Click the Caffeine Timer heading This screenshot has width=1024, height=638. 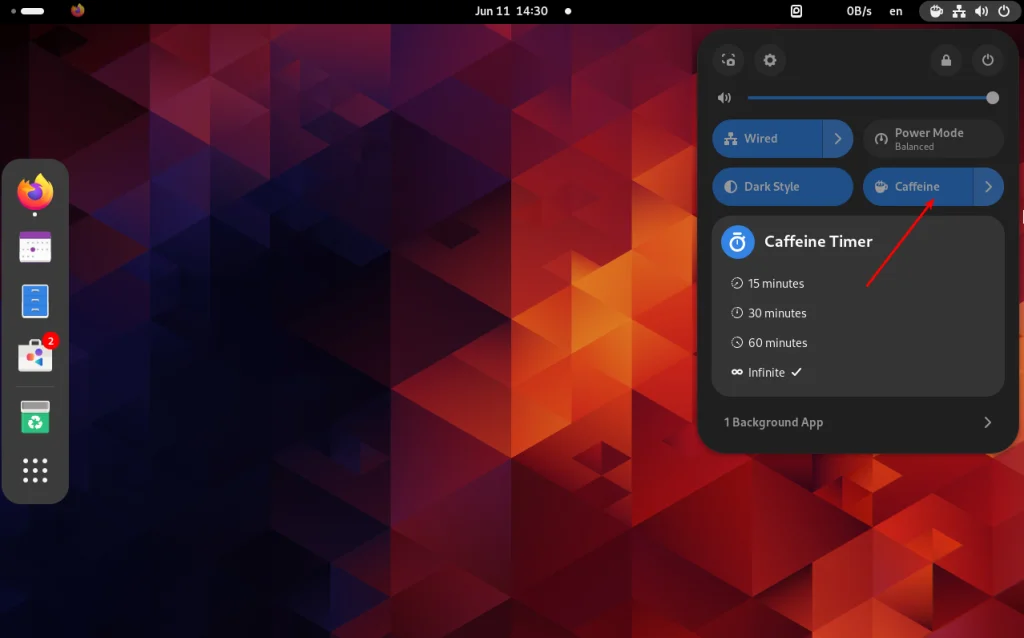pos(818,242)
